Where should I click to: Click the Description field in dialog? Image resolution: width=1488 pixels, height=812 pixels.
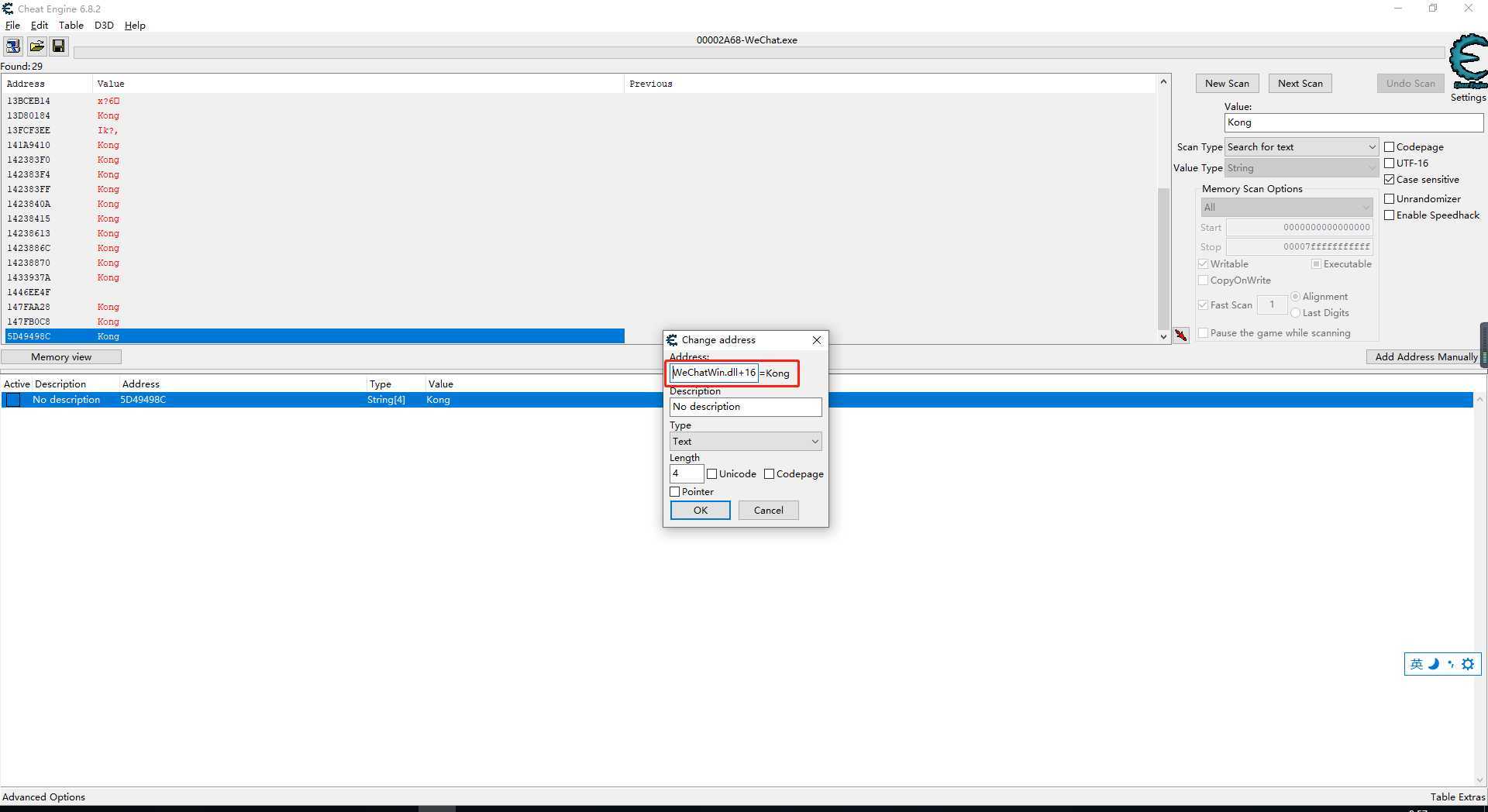(746, 407)
